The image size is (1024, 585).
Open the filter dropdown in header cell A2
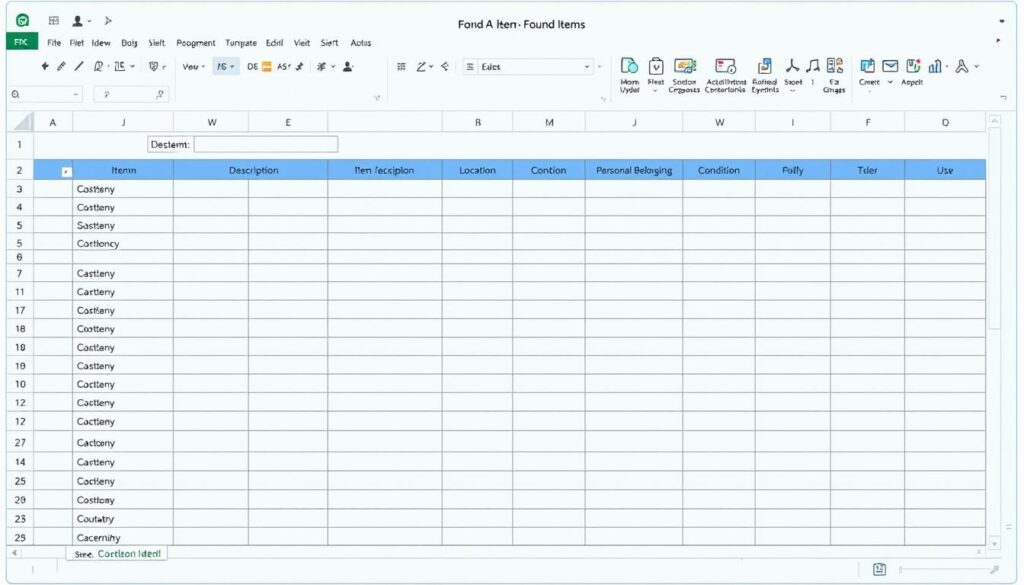click(66, 172)
